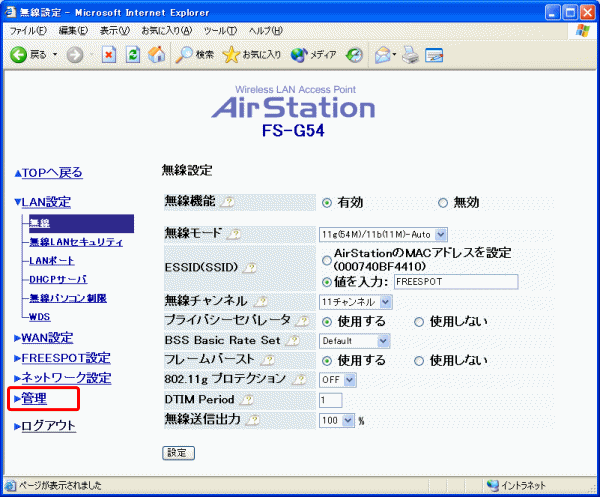
Task: Select 無効 for 無線機能
Action: click(443, 203)
